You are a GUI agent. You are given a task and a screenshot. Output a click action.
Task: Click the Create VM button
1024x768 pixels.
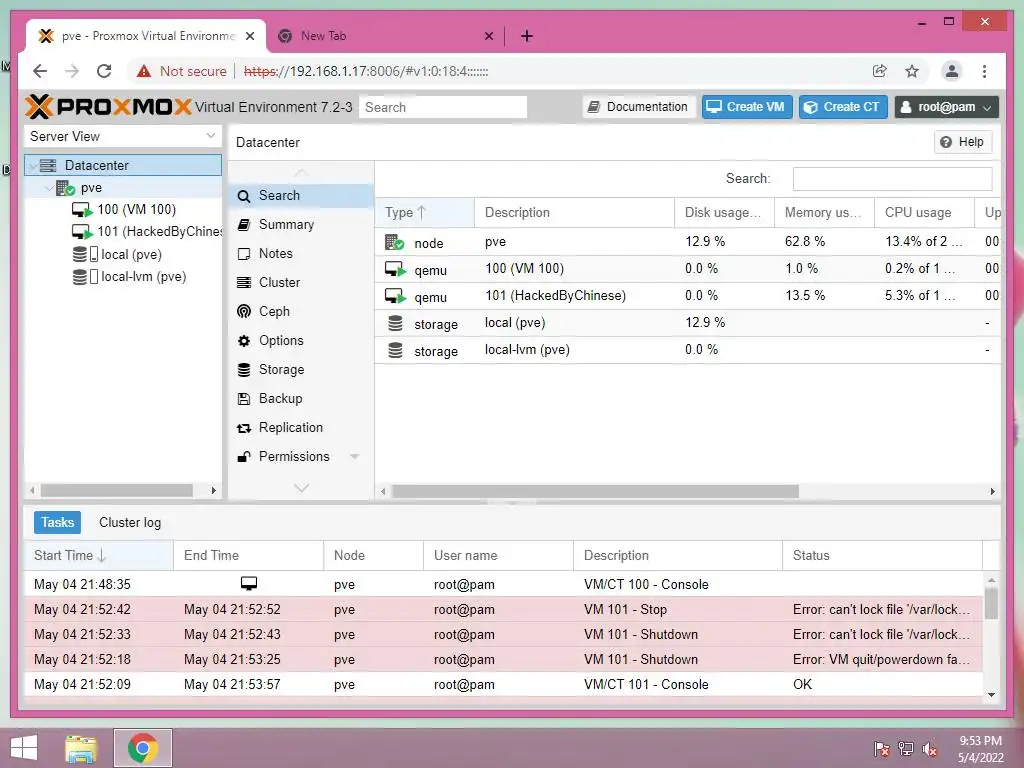tap(747, 107)
